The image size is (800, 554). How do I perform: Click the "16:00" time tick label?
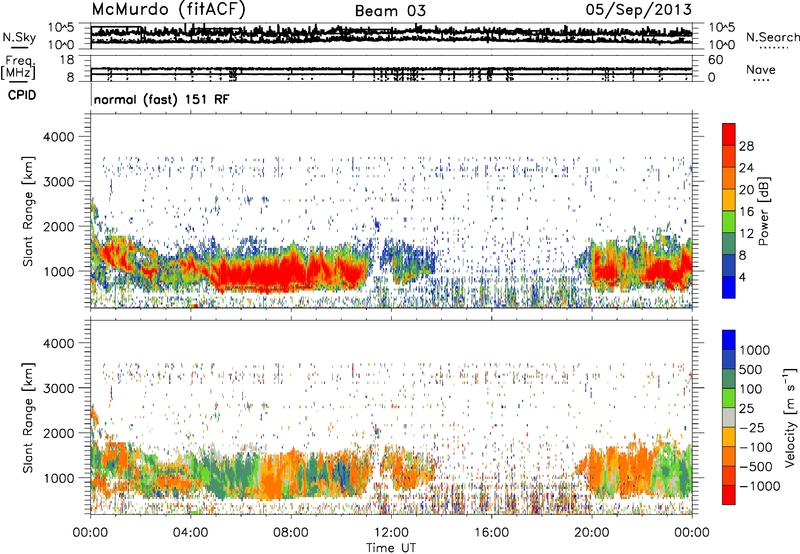tap(491, 533)
